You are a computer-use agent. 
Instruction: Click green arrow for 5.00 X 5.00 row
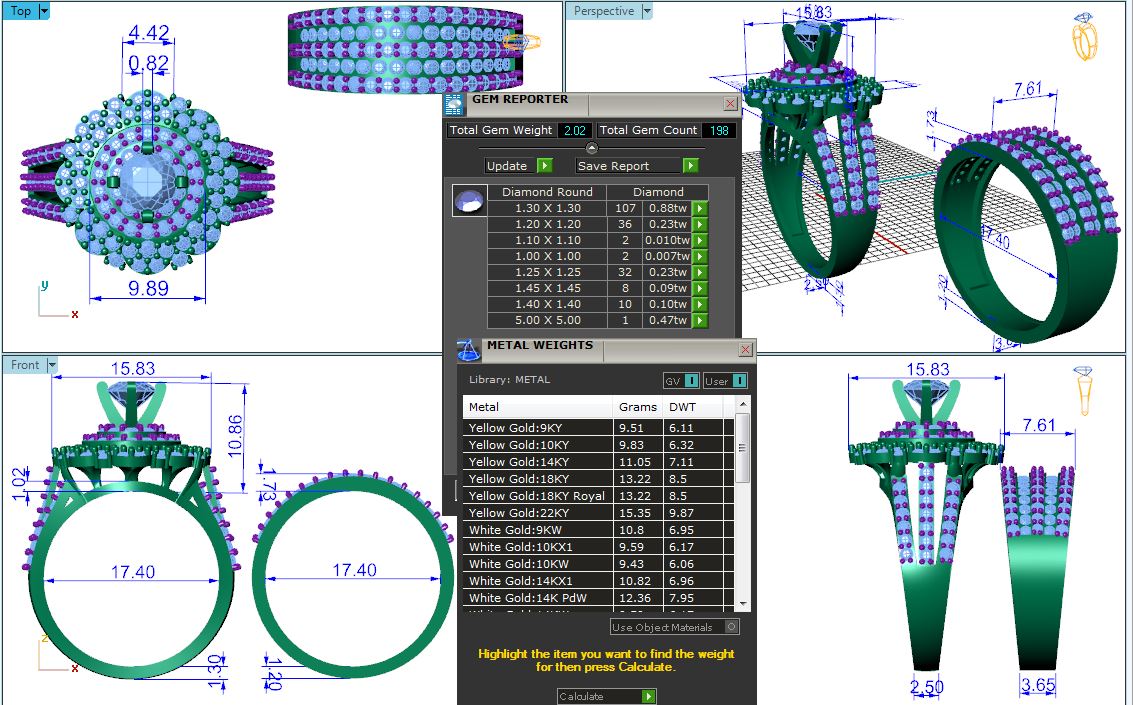coord(700,320)
